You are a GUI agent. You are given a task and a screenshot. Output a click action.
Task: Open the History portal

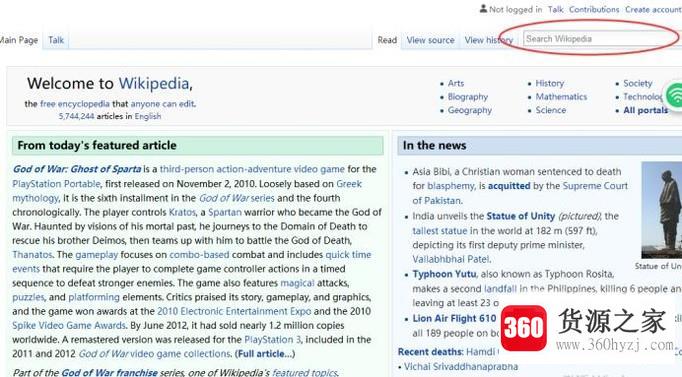[549, 83]
